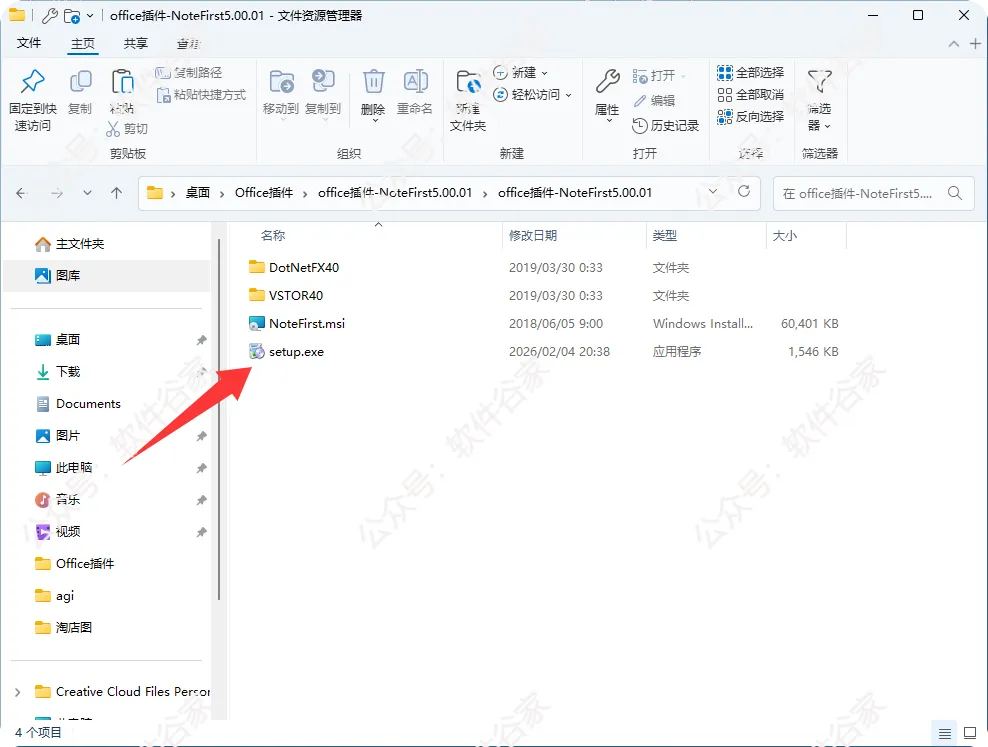Open Easy Access (轻松访问) dropdown

tap(532, 94)
